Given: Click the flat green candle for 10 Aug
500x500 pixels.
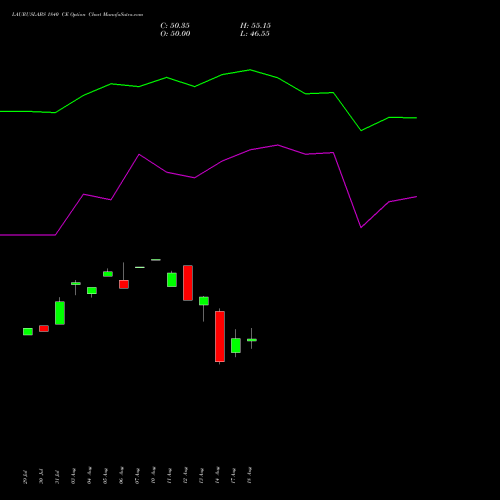Looking at the screenshot, I should pyautogui.click(x=156, y=260).
